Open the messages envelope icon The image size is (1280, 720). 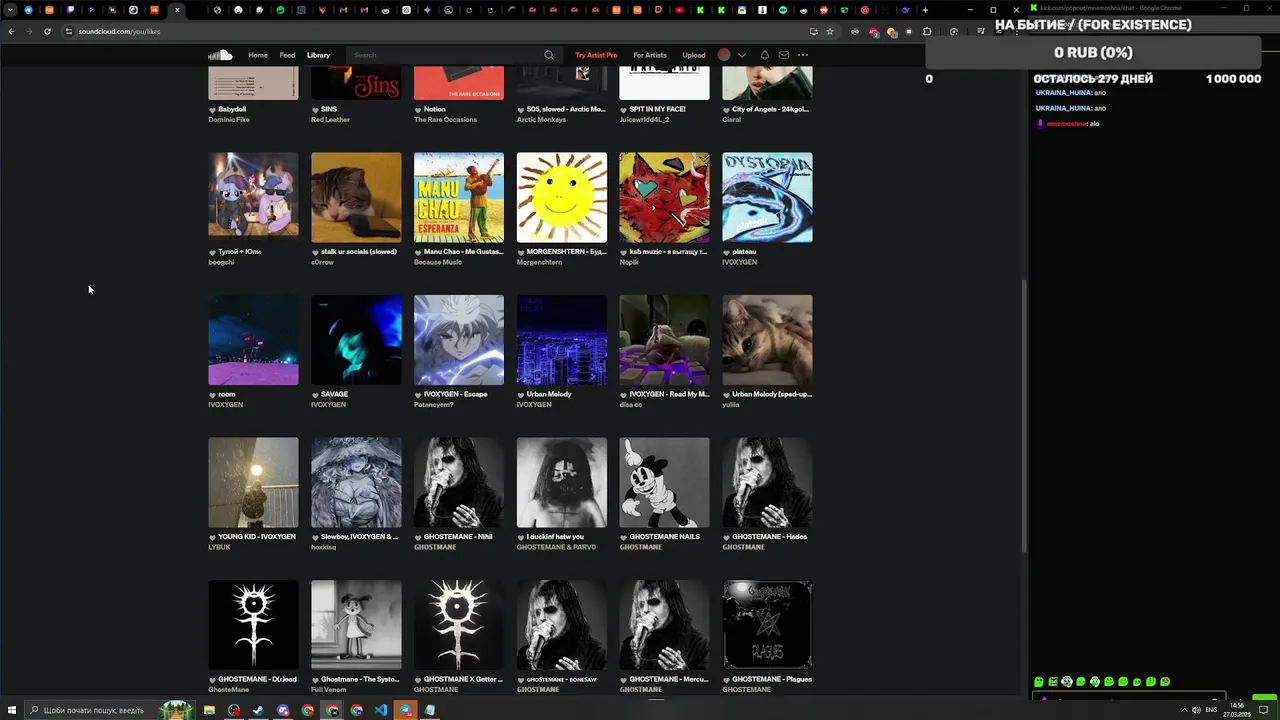tap(784, 55)
